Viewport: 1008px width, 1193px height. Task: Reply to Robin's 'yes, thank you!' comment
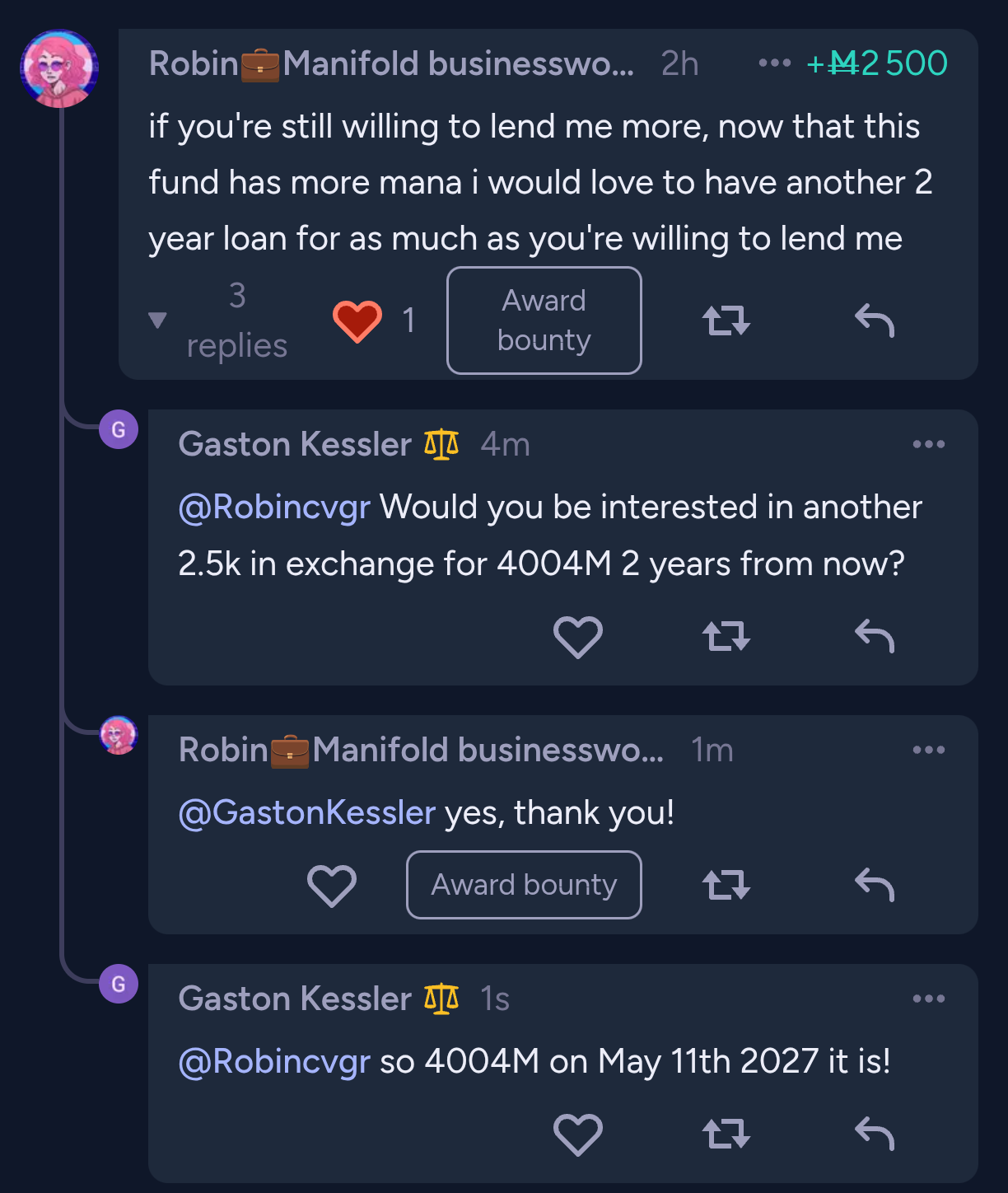point(875,886)
